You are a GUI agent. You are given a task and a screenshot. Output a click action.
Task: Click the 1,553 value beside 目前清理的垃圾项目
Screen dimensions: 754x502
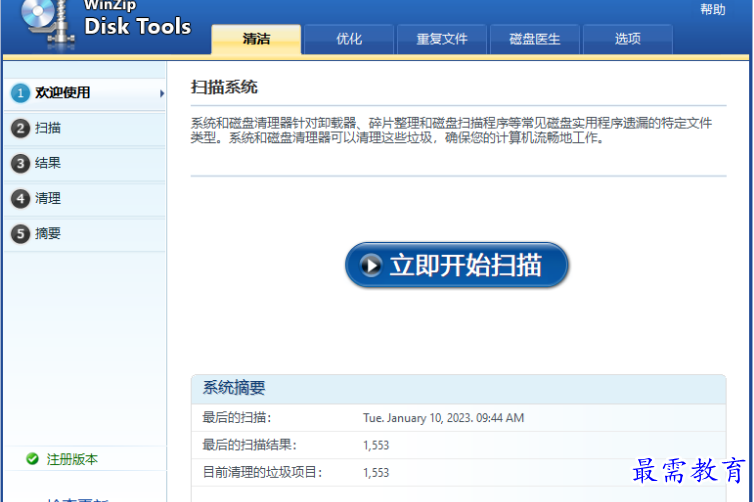[x=376, y=473]
